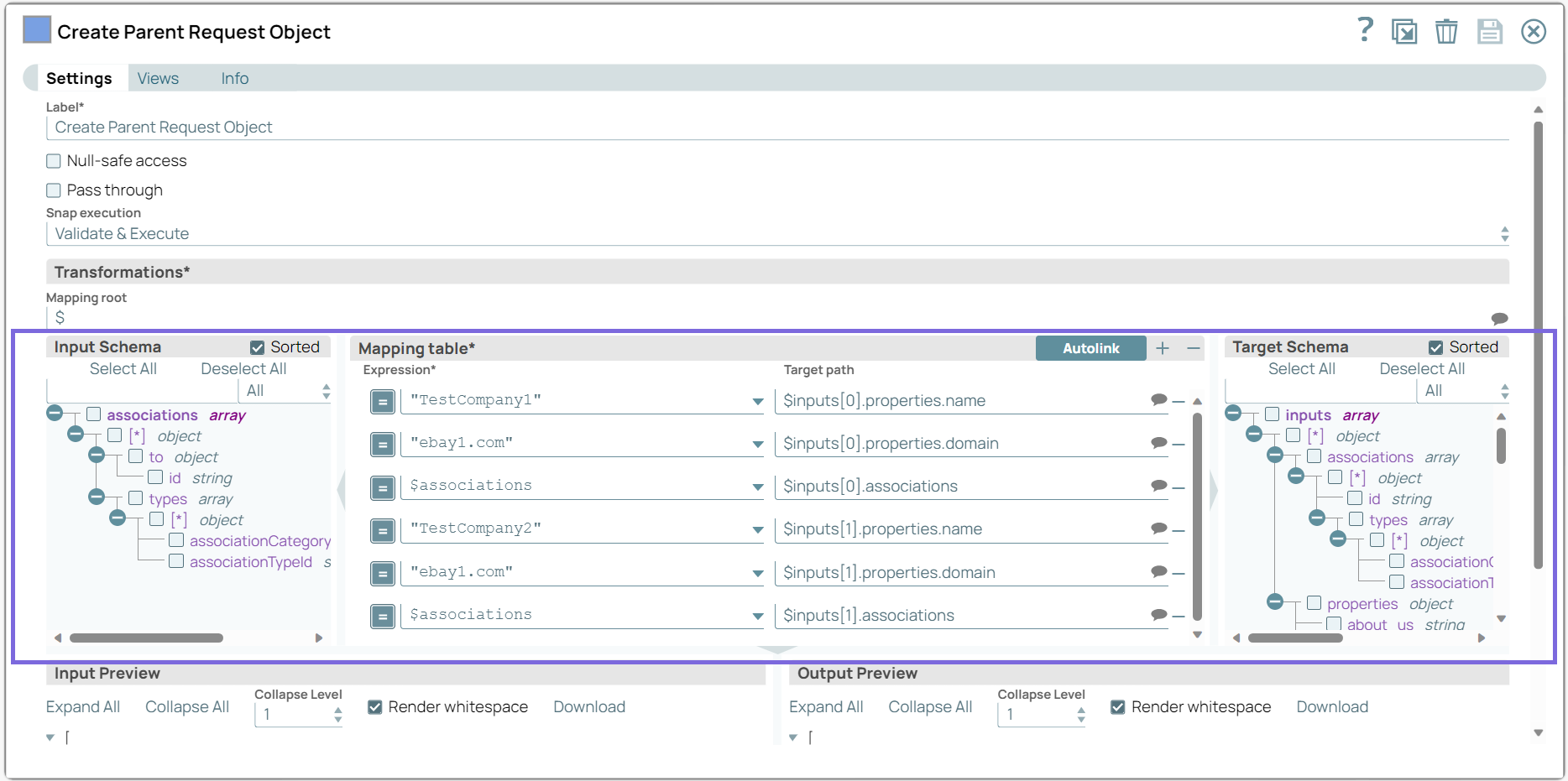Open comment bubble for $inputs[0].properties.domain

(x=1159, y=443)
